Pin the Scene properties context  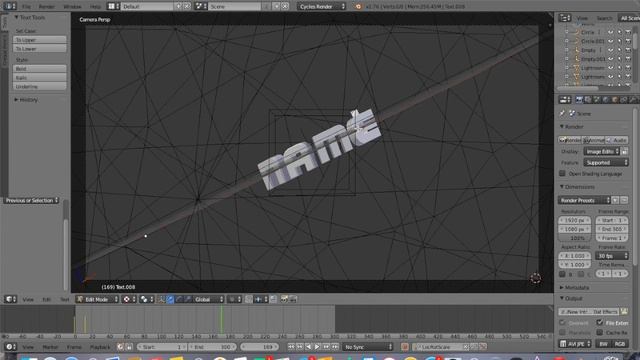[x=562, y=113]
